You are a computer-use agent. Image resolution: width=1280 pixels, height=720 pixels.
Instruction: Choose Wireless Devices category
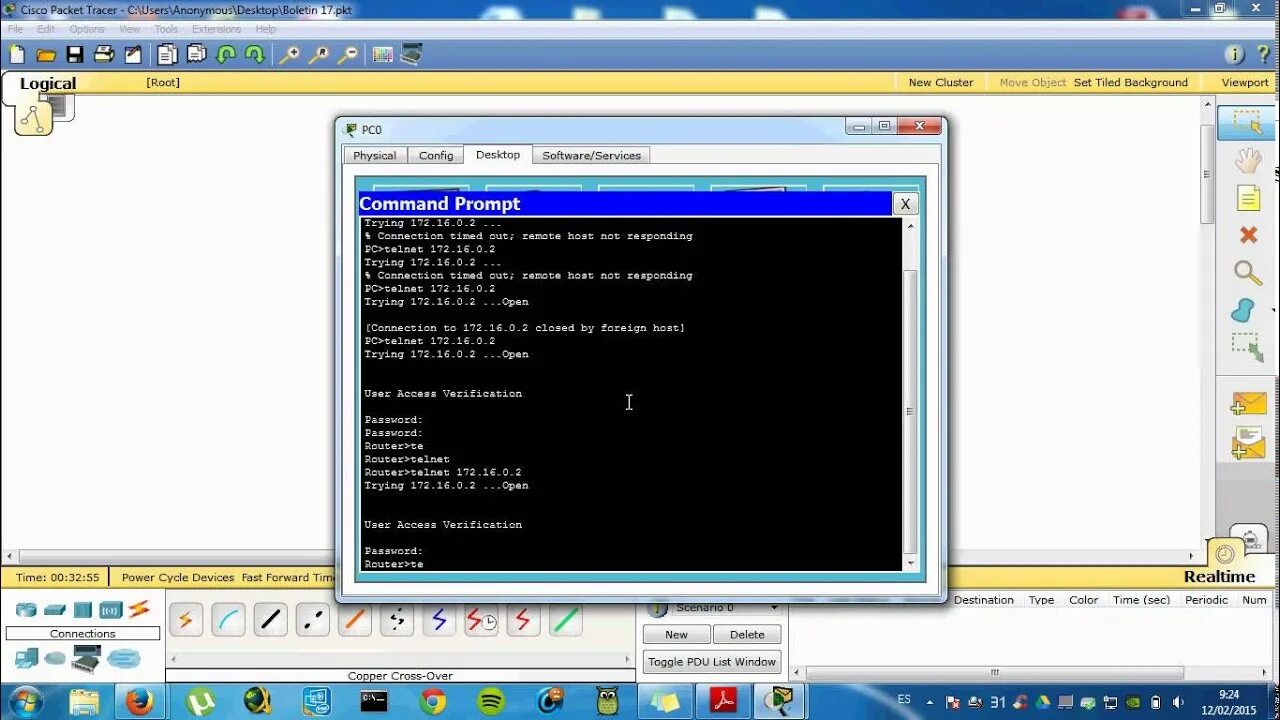110,610
